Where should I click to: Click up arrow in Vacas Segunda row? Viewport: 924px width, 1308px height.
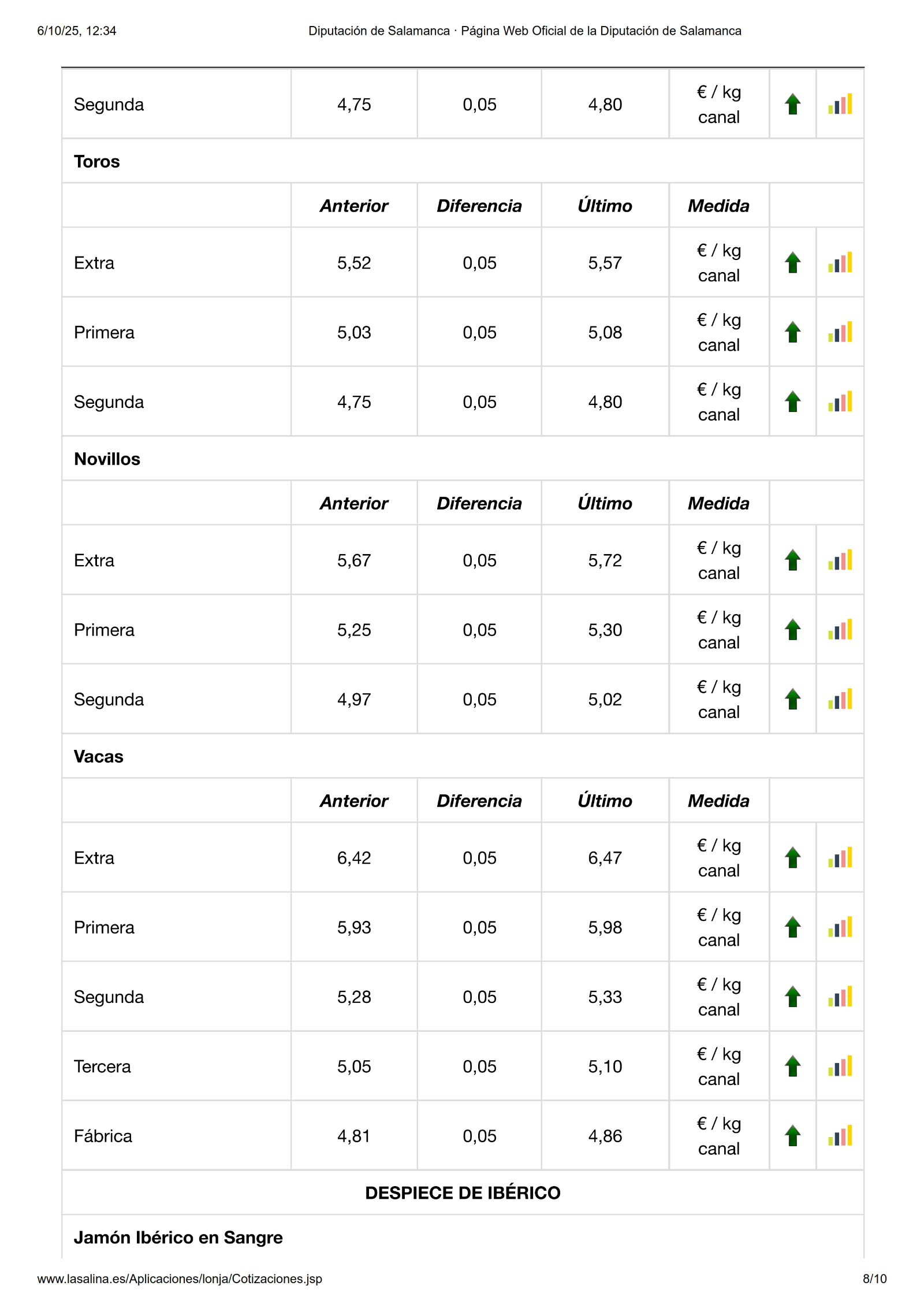[x=793, y=997]
